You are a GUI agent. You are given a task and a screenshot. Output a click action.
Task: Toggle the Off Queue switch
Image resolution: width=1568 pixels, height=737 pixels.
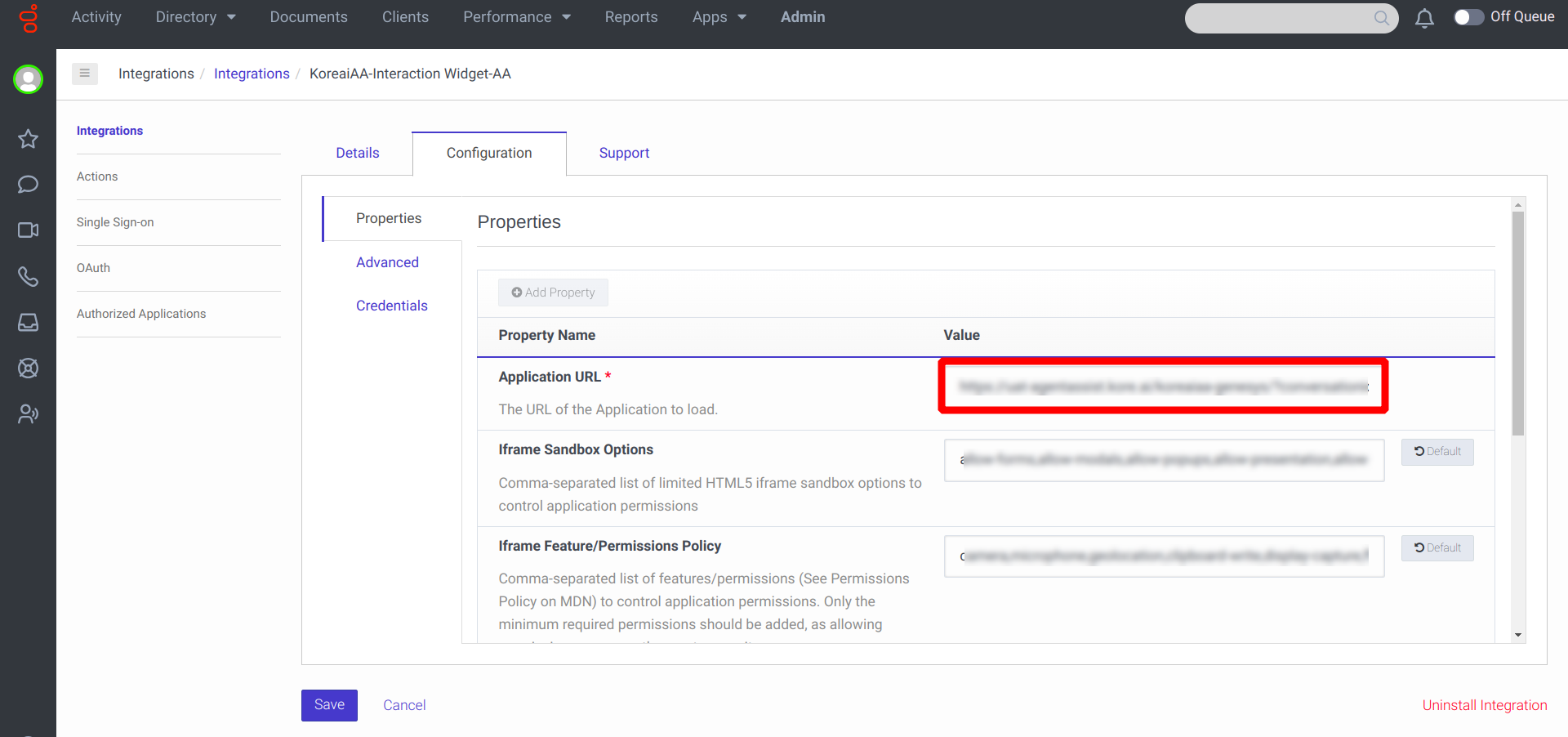click(1468, 17)
